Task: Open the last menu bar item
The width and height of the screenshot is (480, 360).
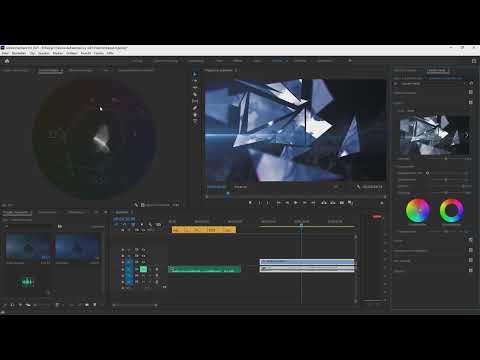Action: pos(110,53)
